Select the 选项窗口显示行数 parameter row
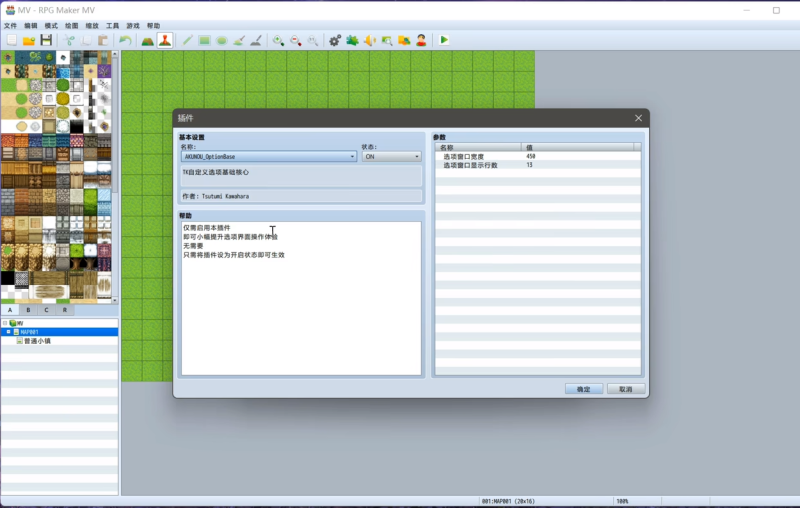This screenshot has width=800, height=508. [538, 165]
